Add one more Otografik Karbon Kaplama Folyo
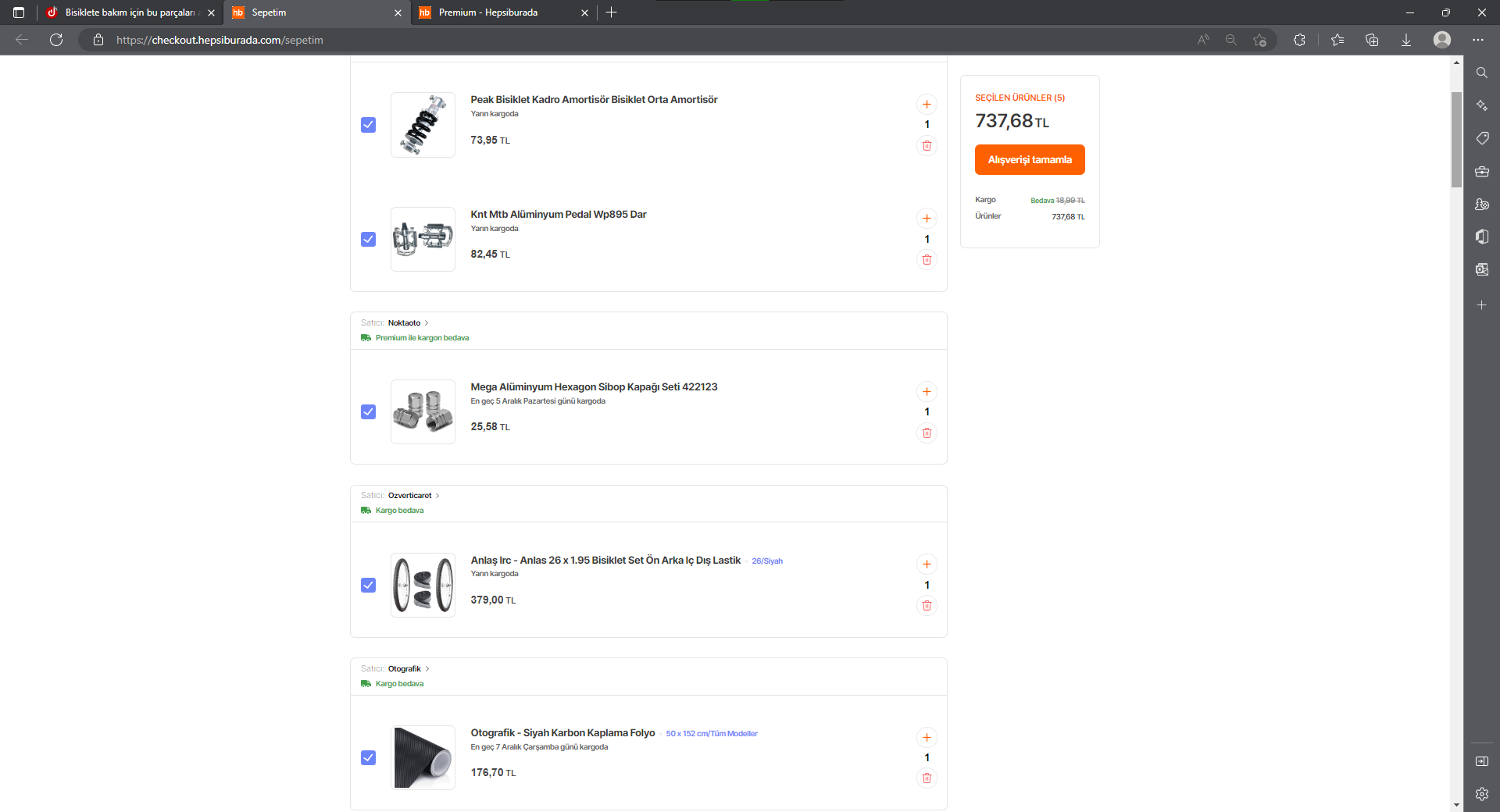Image resolution: width=1500 pixels, height=812 pixels. click(927, 738)
